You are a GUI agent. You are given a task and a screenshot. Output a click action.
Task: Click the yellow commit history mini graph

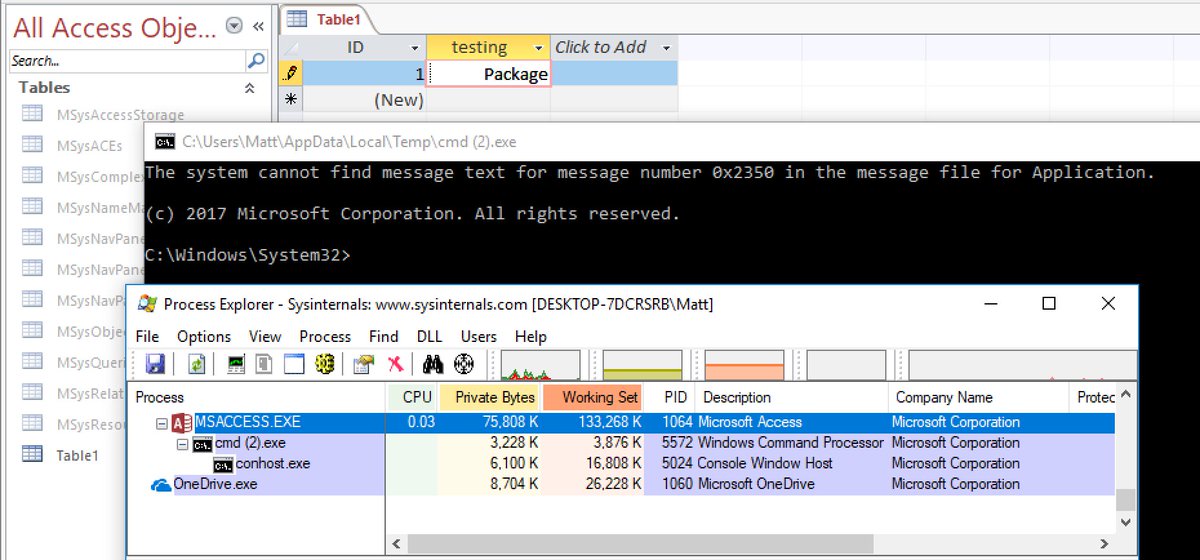[643, 365]
